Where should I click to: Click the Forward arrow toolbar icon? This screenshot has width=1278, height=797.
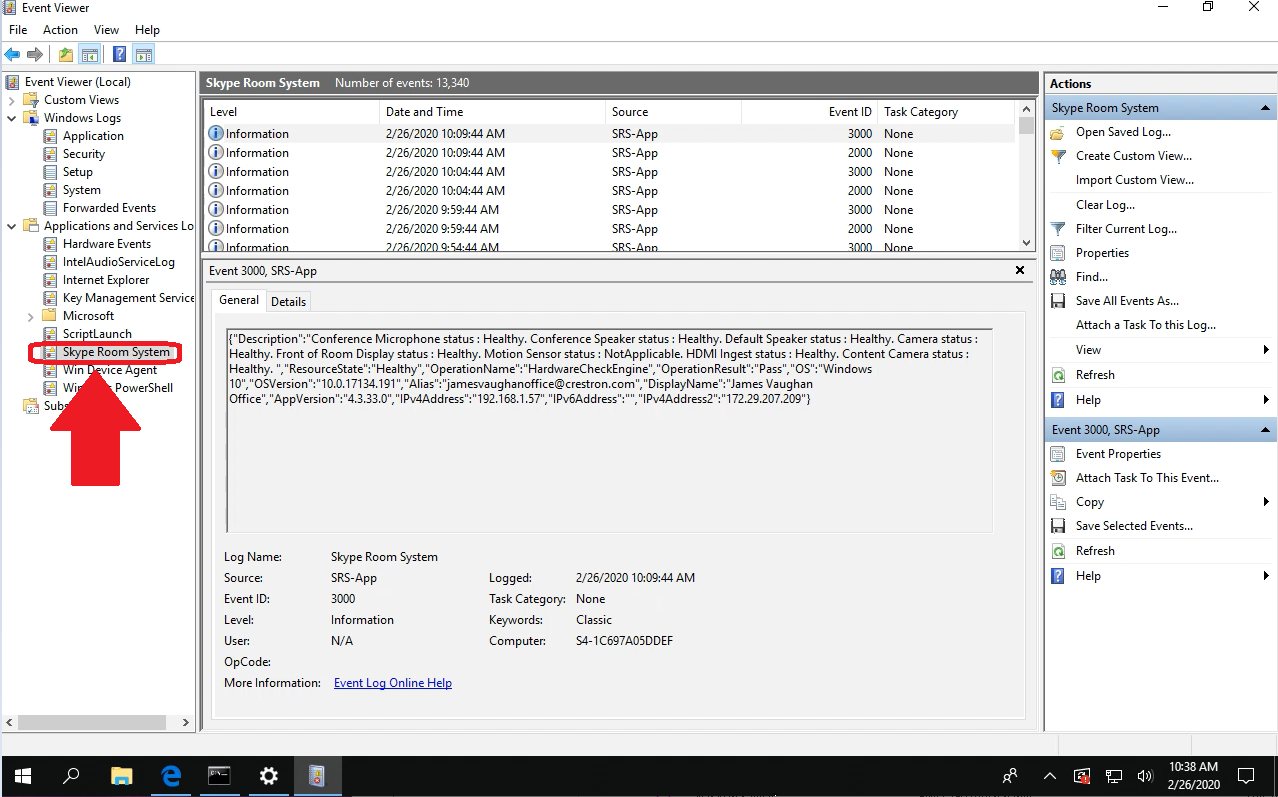point(35,55)
